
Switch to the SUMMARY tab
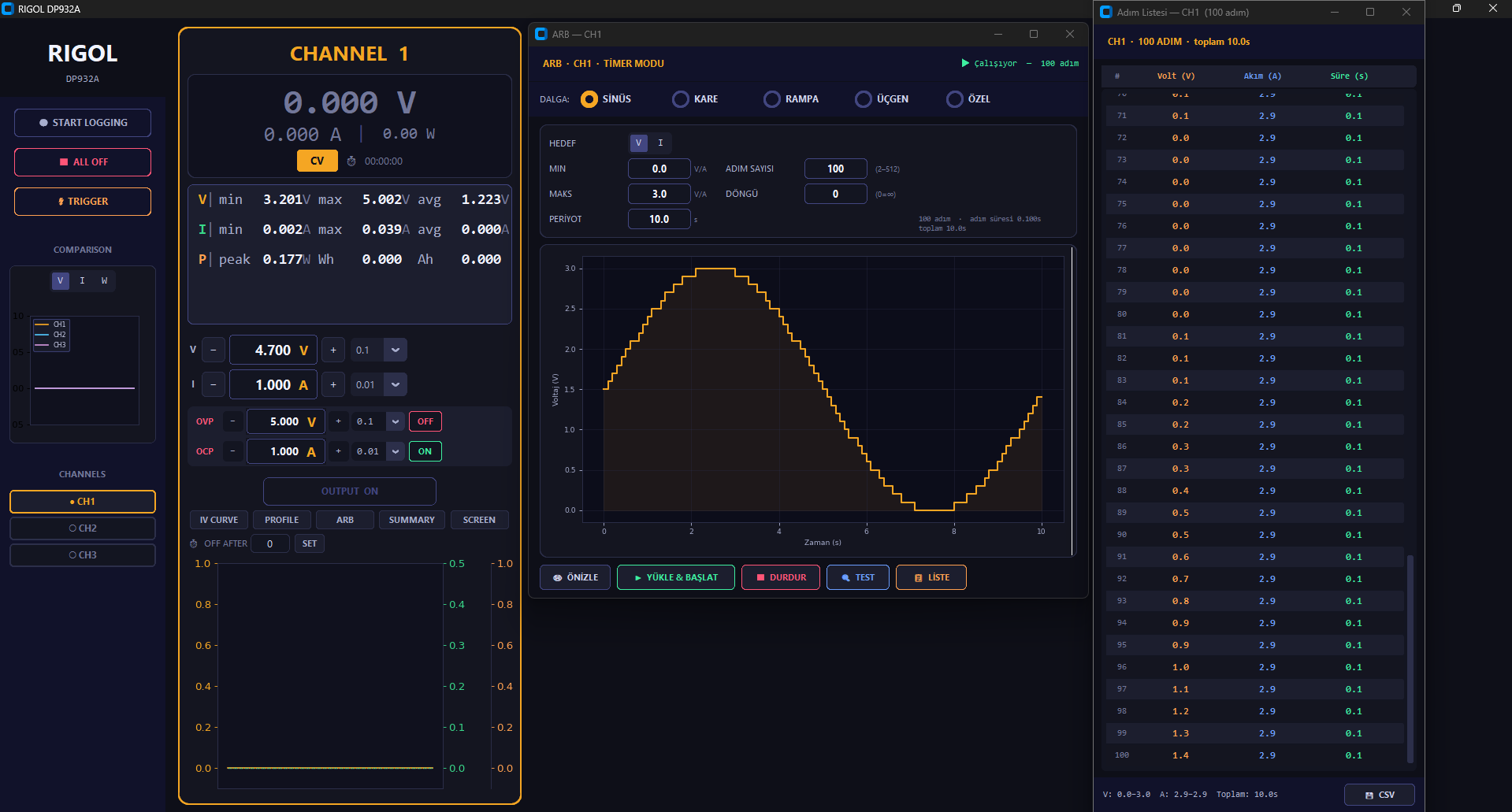pos(411,520)
